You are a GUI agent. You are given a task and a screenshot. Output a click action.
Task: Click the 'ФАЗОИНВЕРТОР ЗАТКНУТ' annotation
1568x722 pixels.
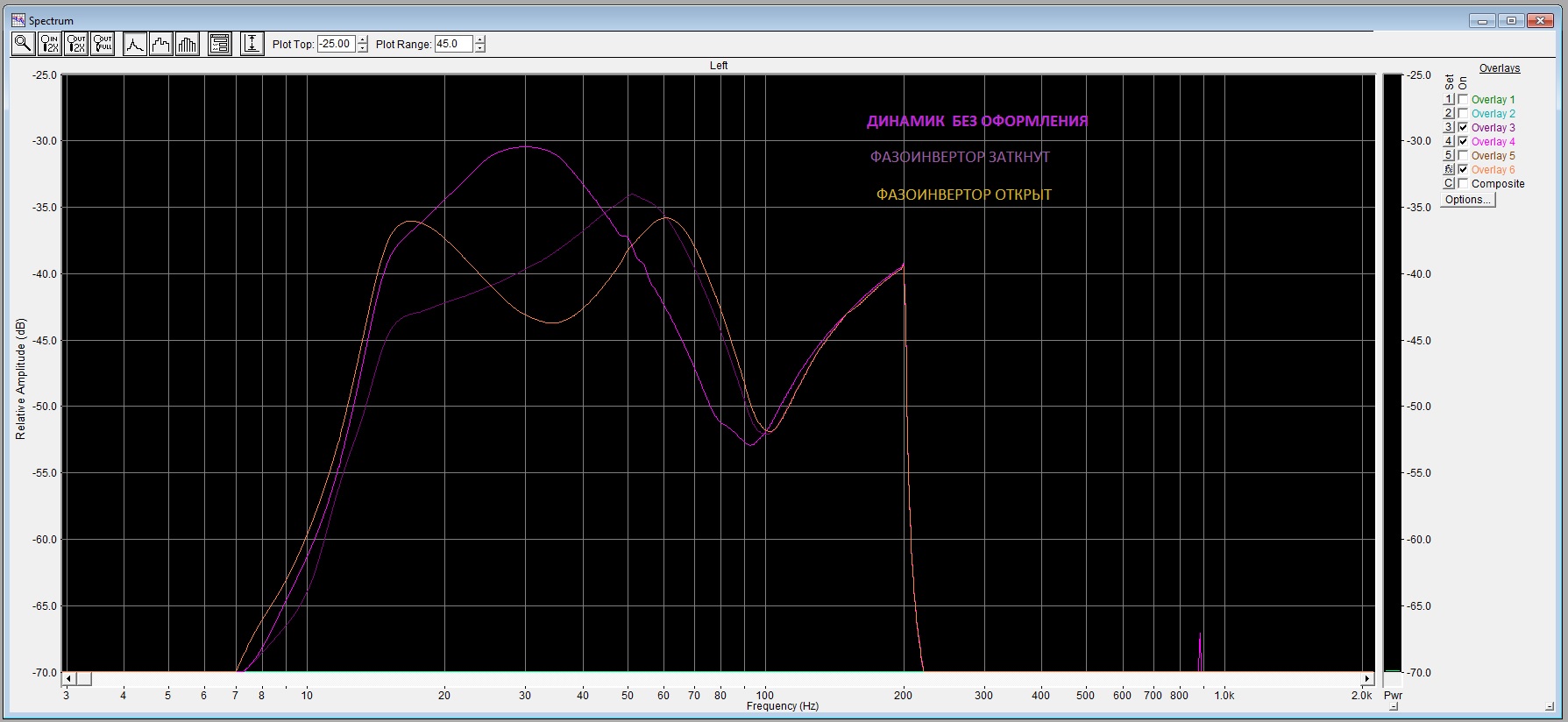coord(960,157)
